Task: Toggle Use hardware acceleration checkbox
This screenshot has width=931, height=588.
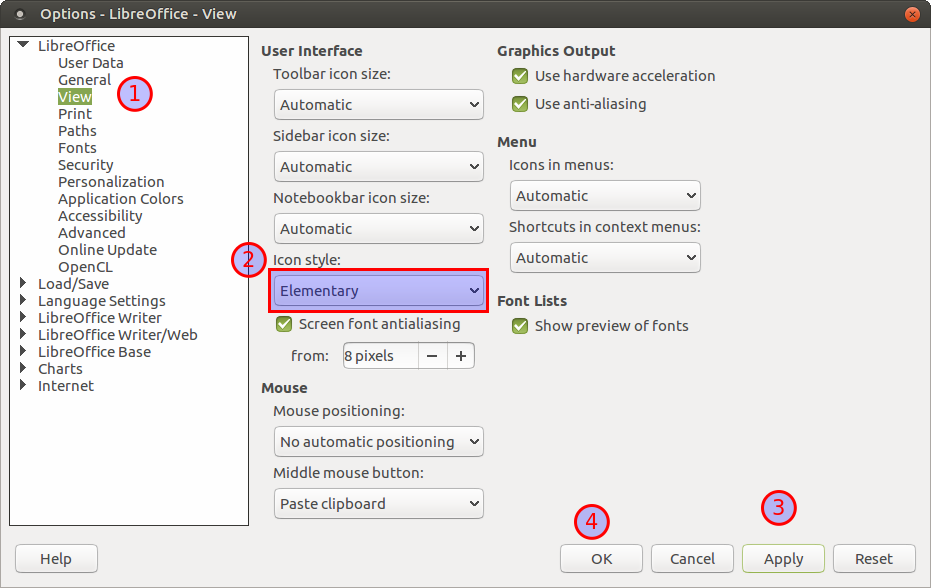Action: 520,76
